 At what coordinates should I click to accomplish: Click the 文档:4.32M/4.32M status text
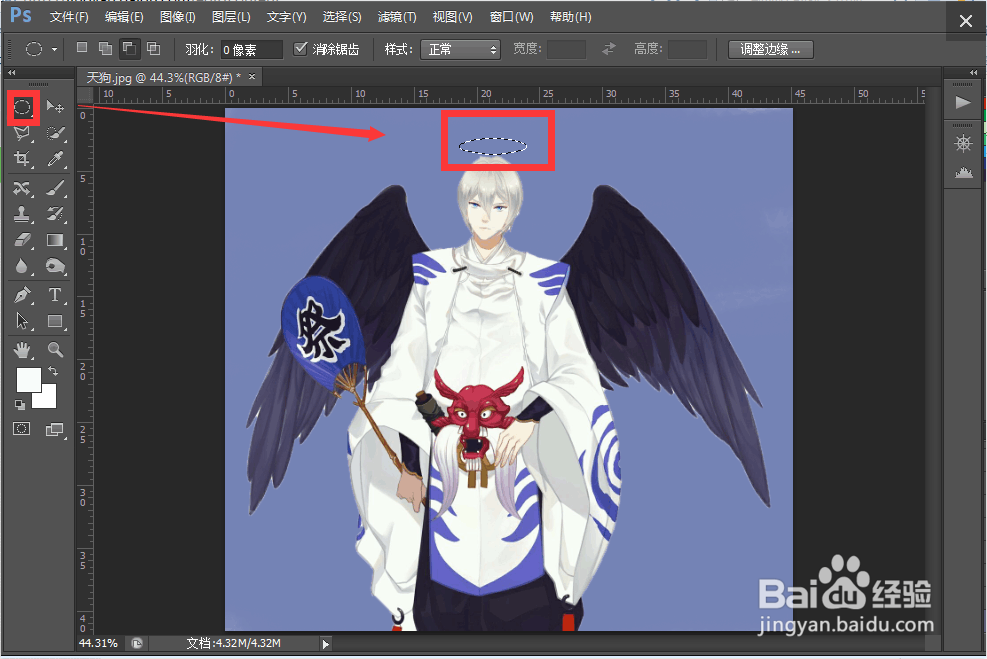[x=234, y=643]
